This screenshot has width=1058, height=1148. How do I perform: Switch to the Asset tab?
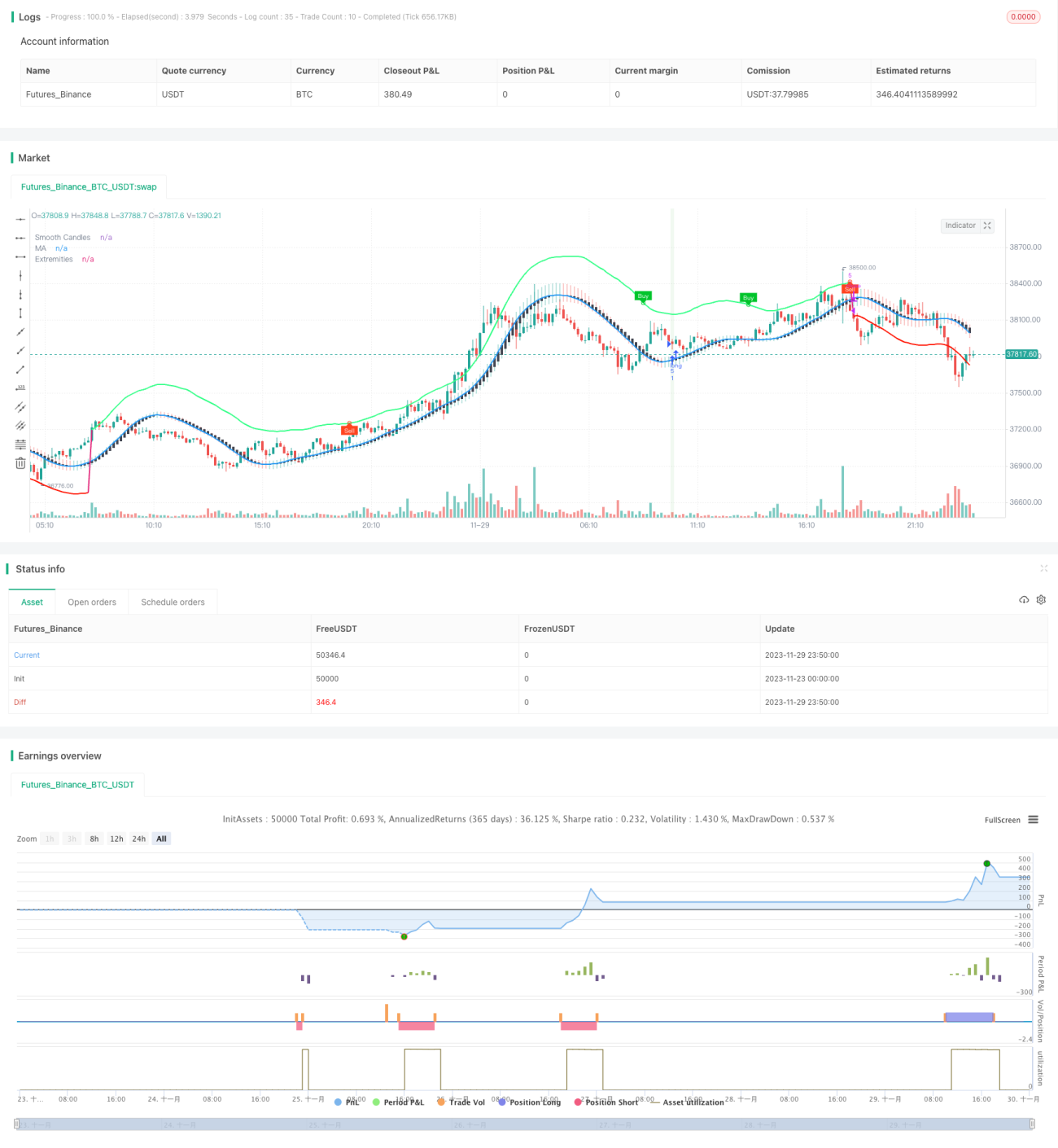(x=33, y=602)
